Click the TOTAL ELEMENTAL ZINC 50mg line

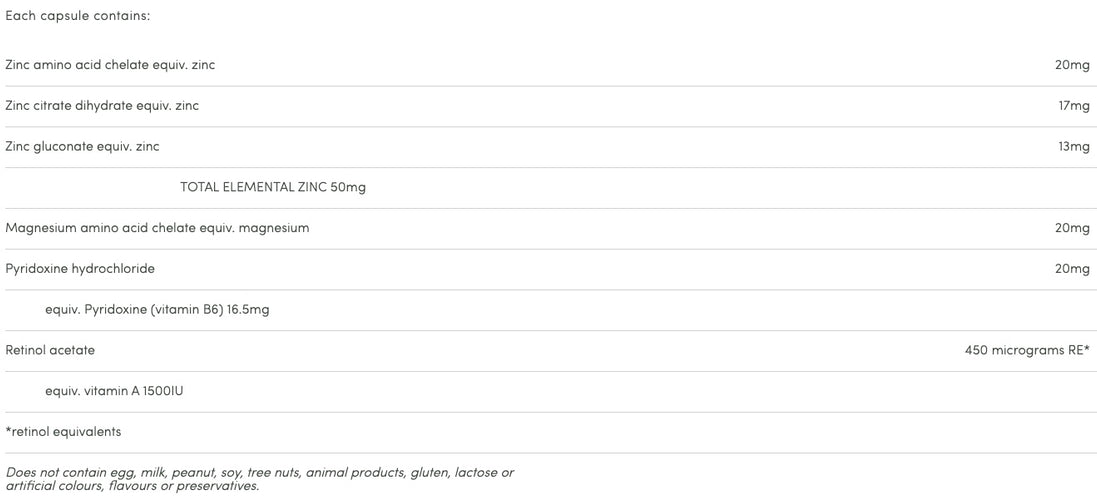[273, 187]
